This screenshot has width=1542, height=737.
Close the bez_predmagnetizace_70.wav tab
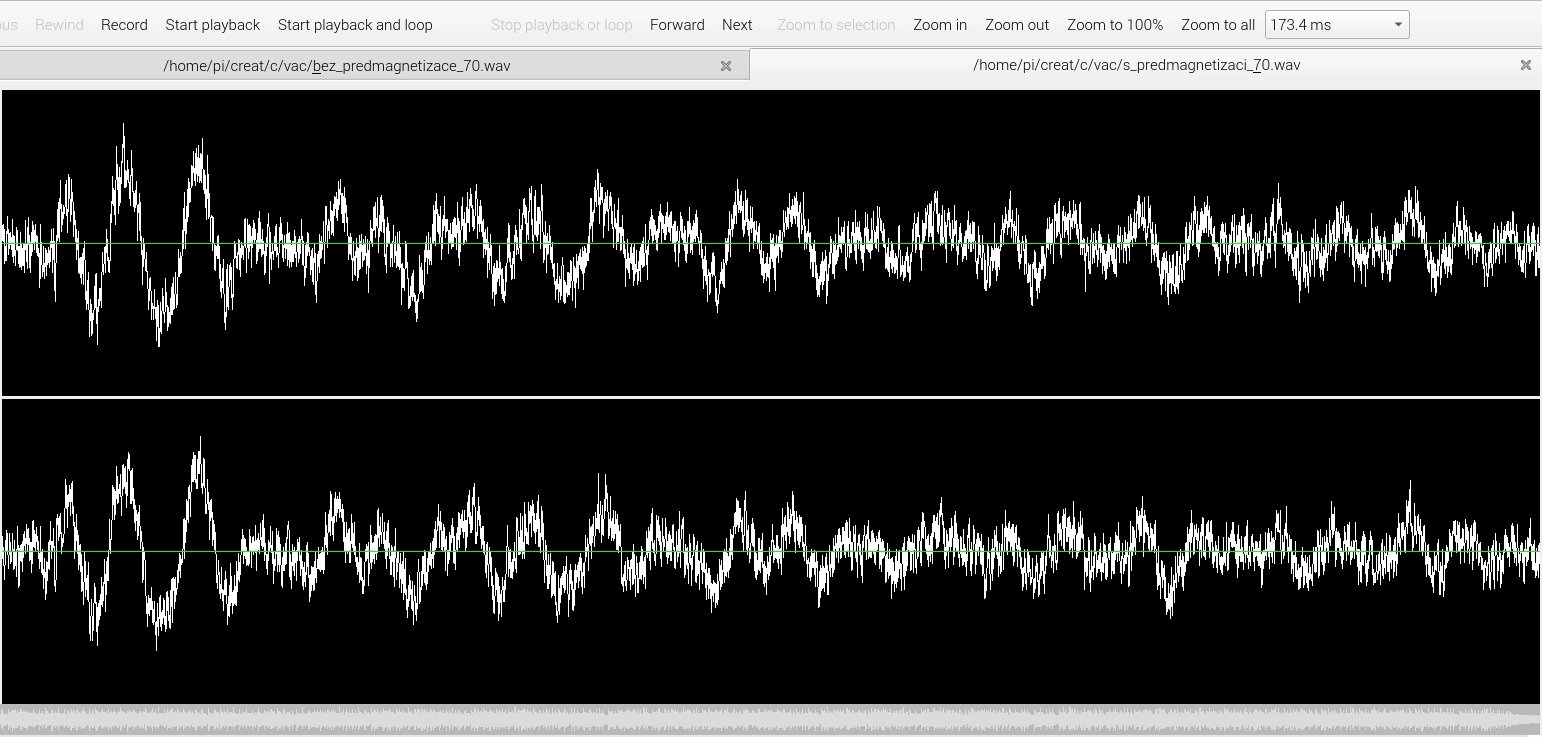(x=726, y=66)
